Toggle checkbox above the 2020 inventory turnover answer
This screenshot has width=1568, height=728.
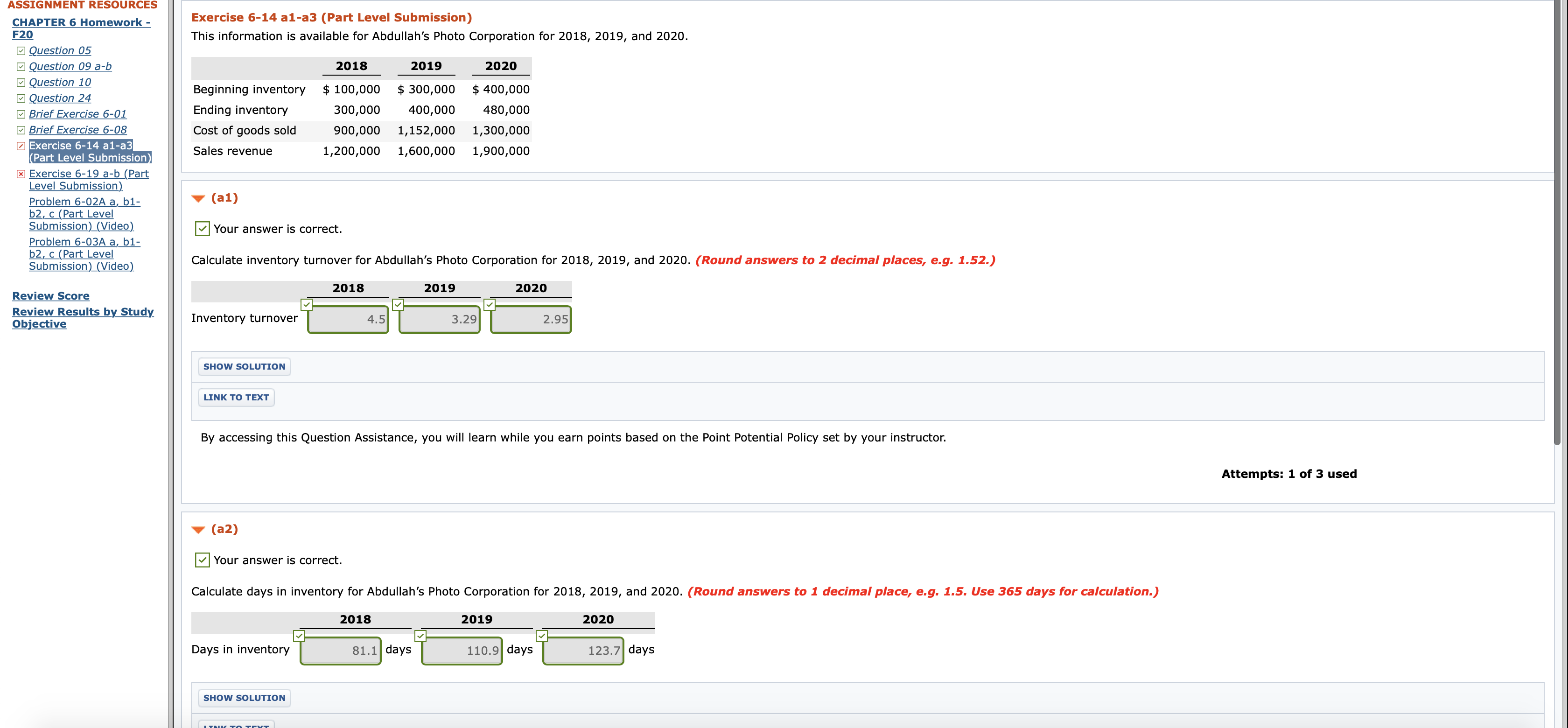tap(489, 304)
